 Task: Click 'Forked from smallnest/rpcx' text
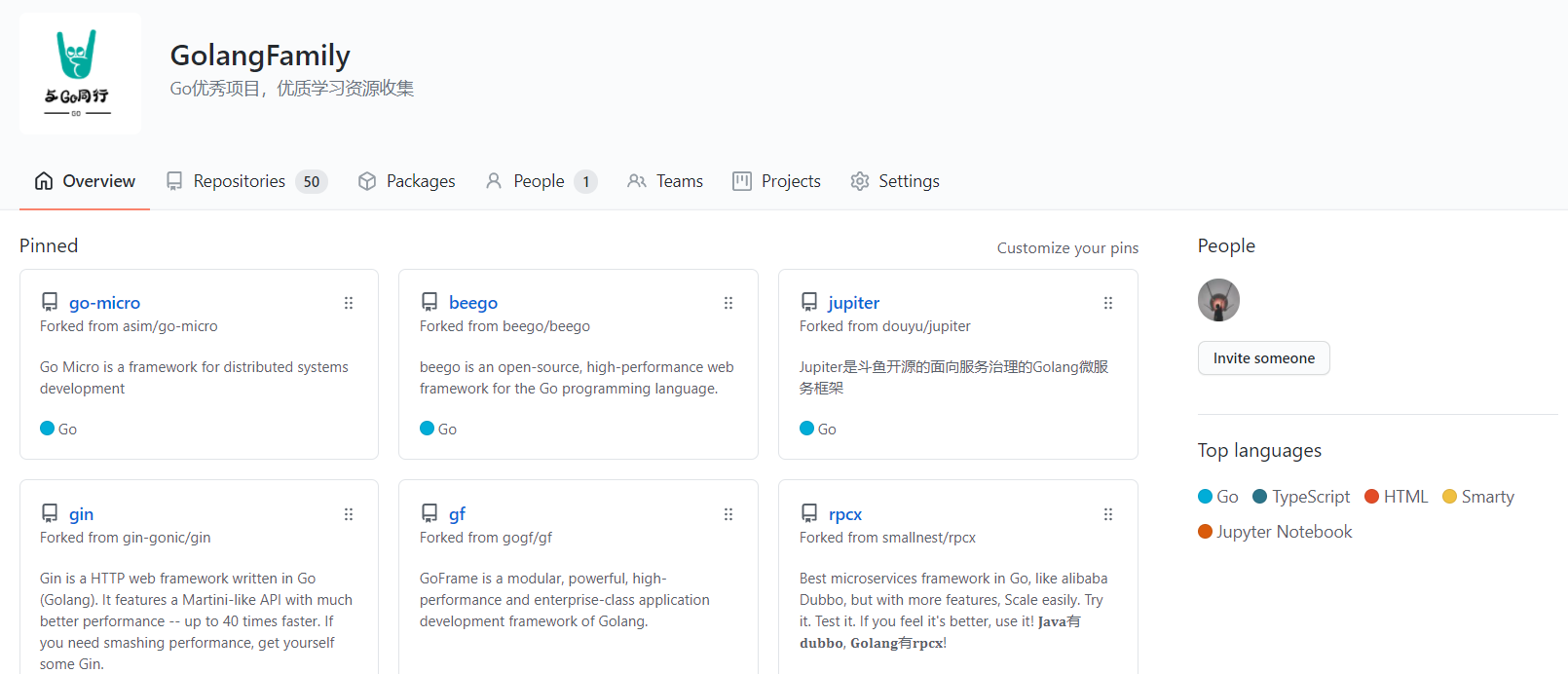(887, 538)
